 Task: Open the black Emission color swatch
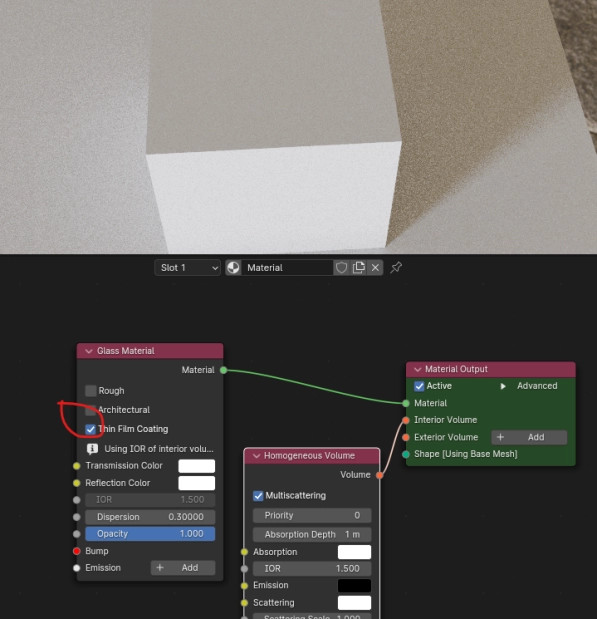(354, 585)
